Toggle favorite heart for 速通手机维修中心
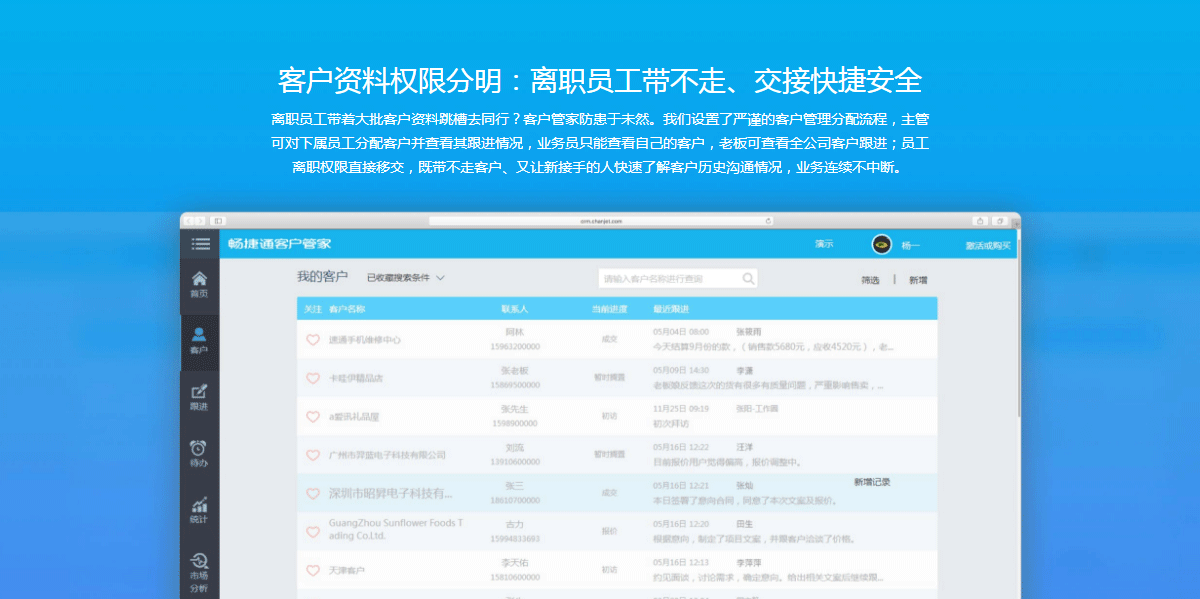Viewport: 1200px width, 599px height. coord(313,340)
